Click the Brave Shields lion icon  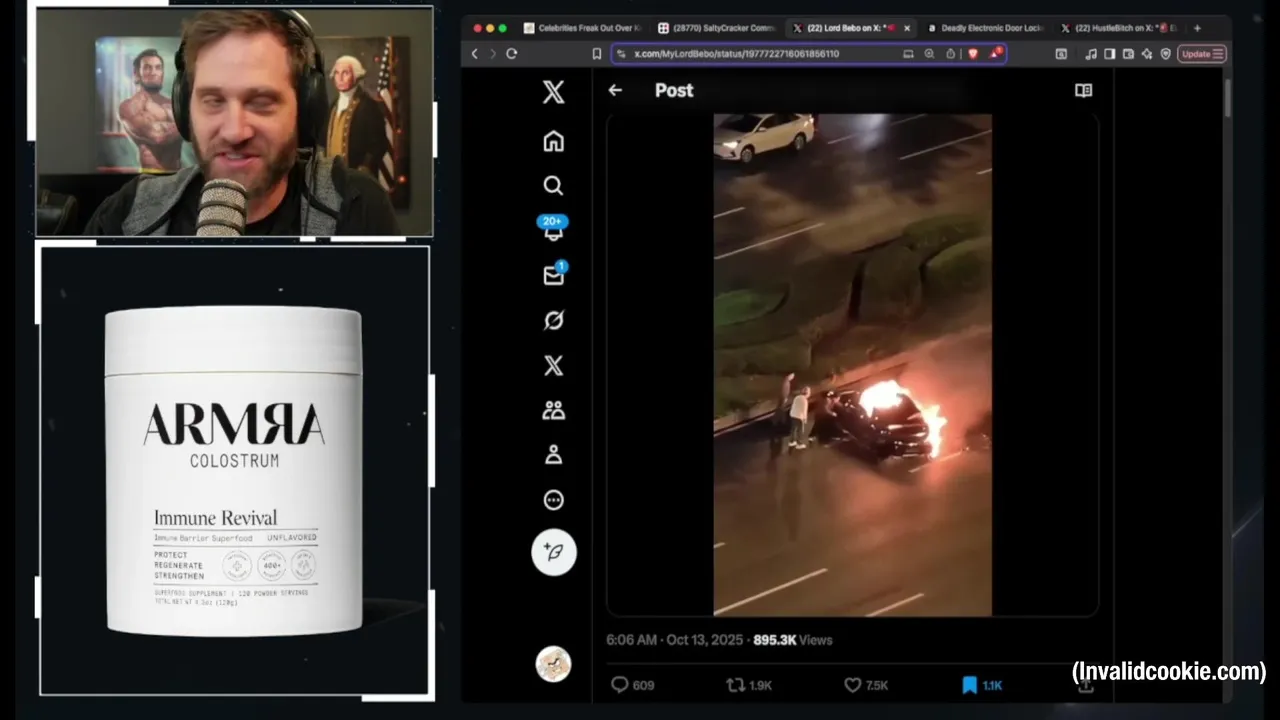click(x=973, y=54)
